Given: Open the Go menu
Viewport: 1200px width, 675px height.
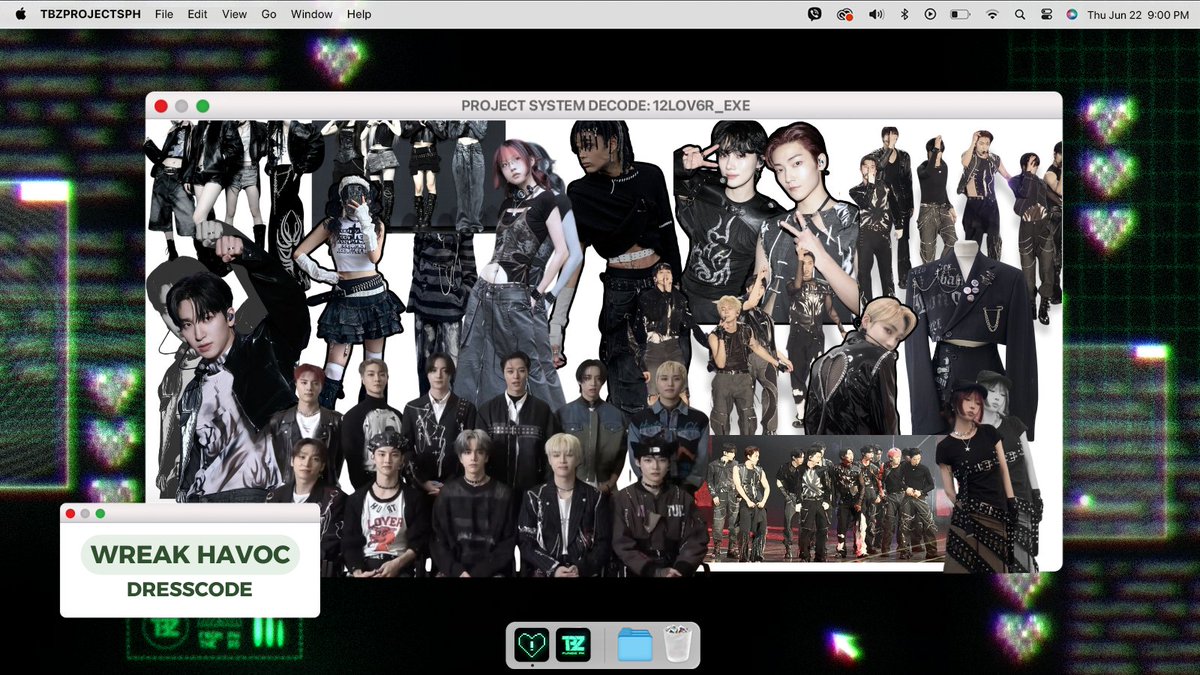Looking at the screenshot, I should (x=269, y=14).
